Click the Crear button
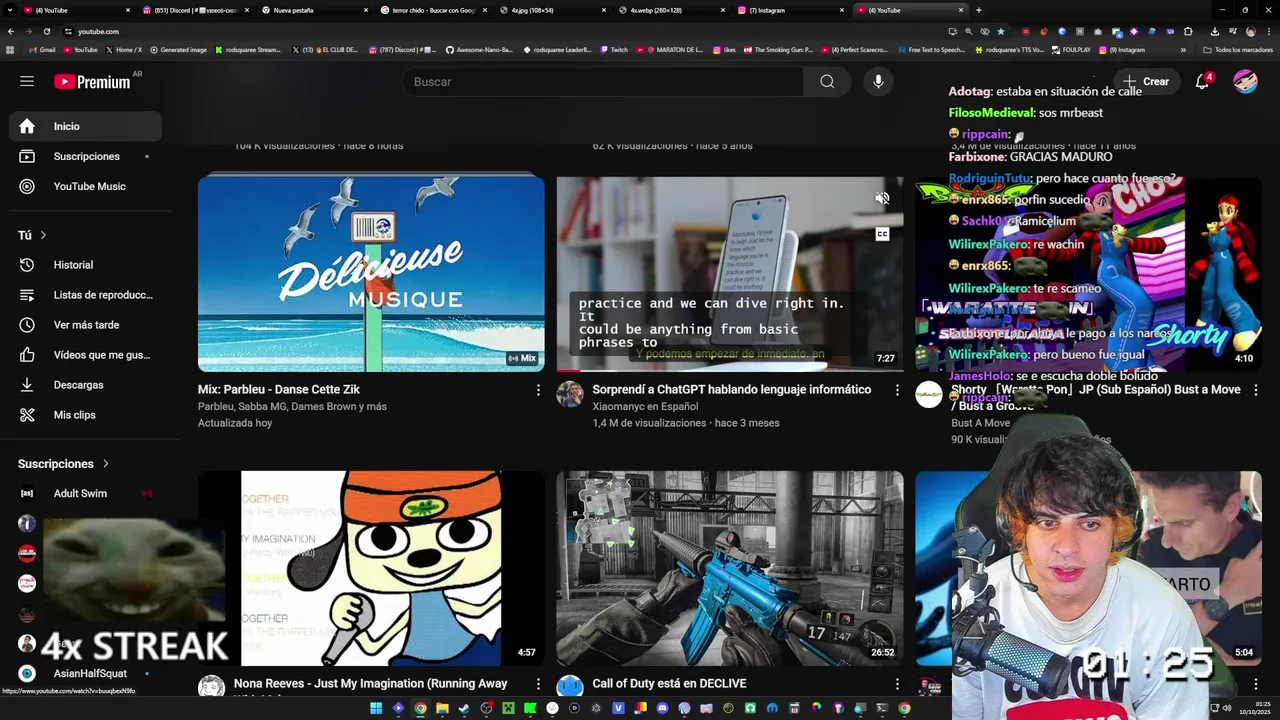1280x720 pixels. coord(1145,82)
